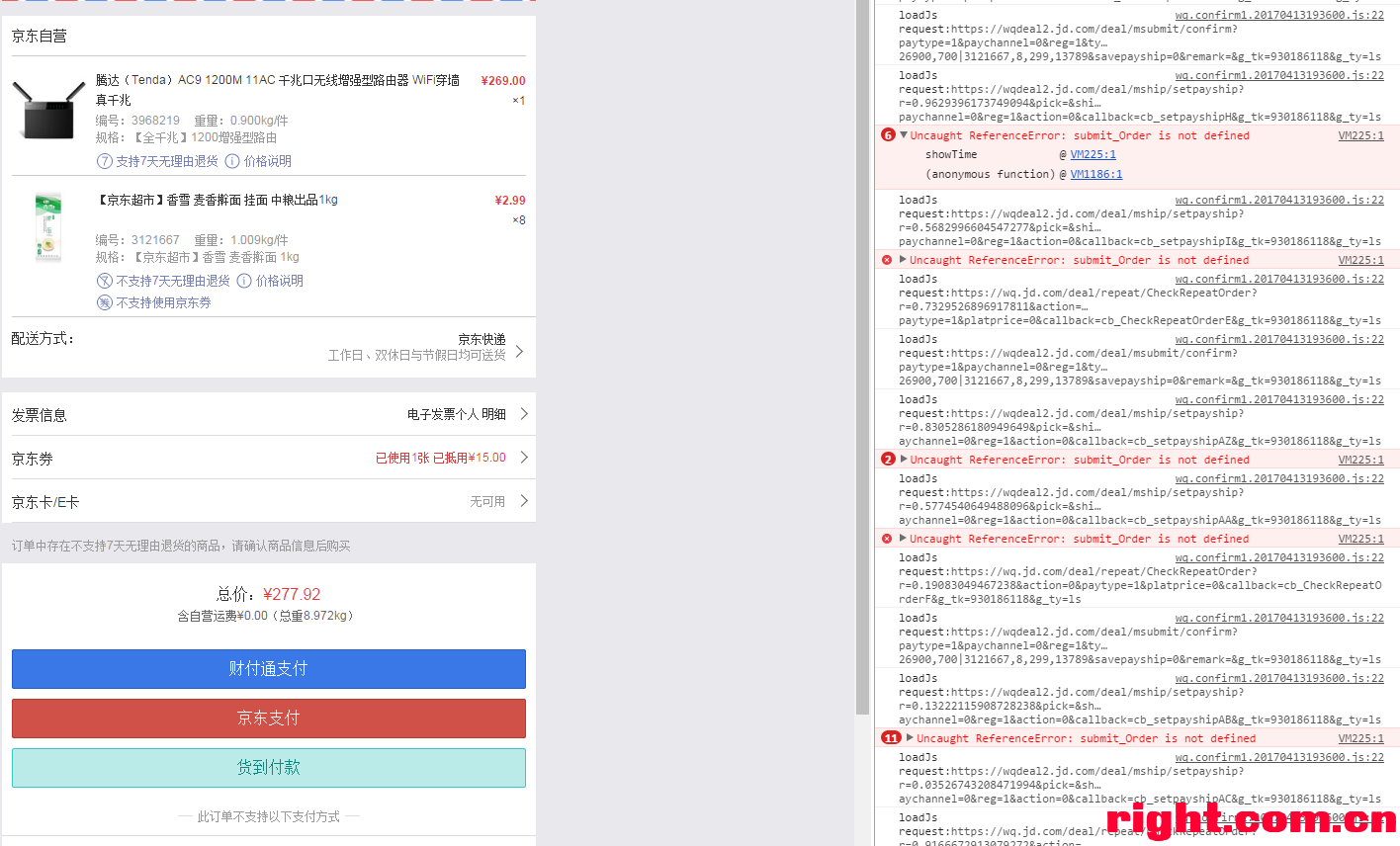Open VM225:1 source link on the count-11 error
Viewport: 1400px width, 846px height.
coord(1360,738)
